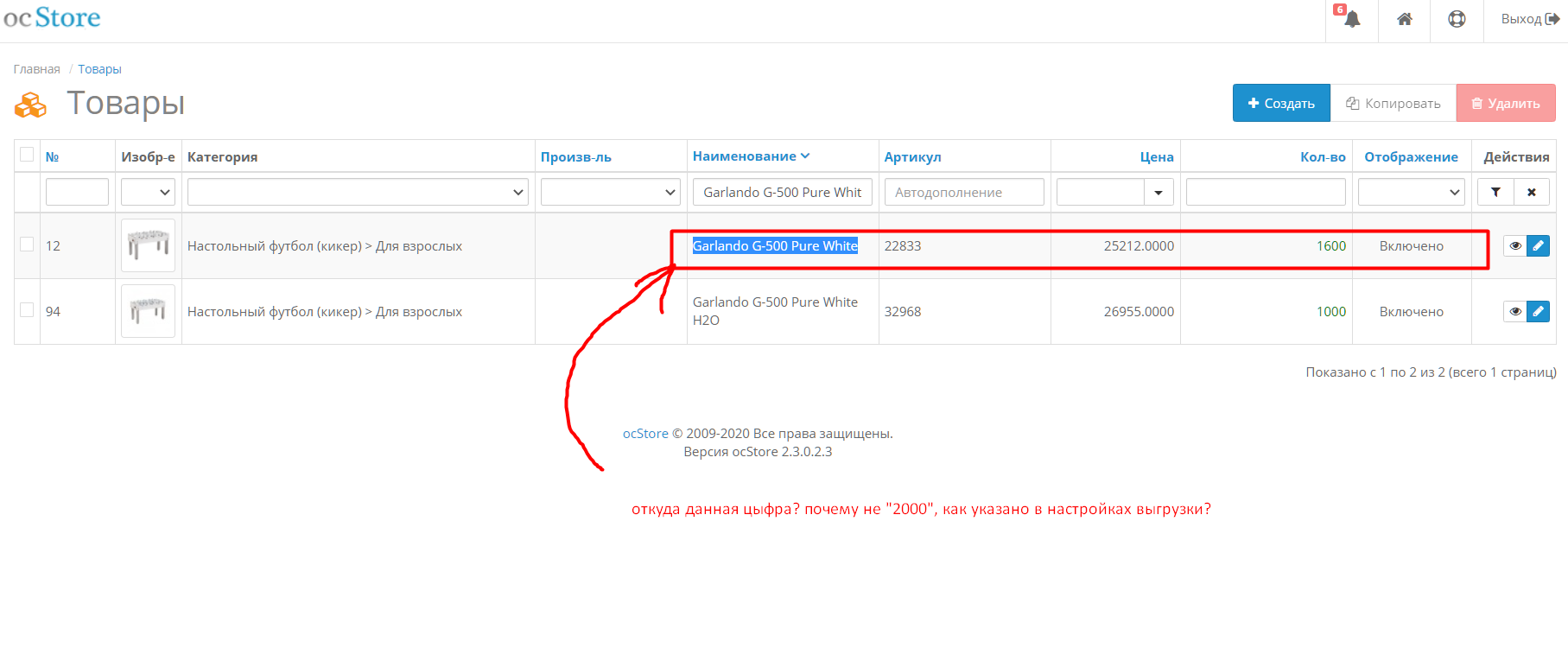Click the № filter input field

77,192
